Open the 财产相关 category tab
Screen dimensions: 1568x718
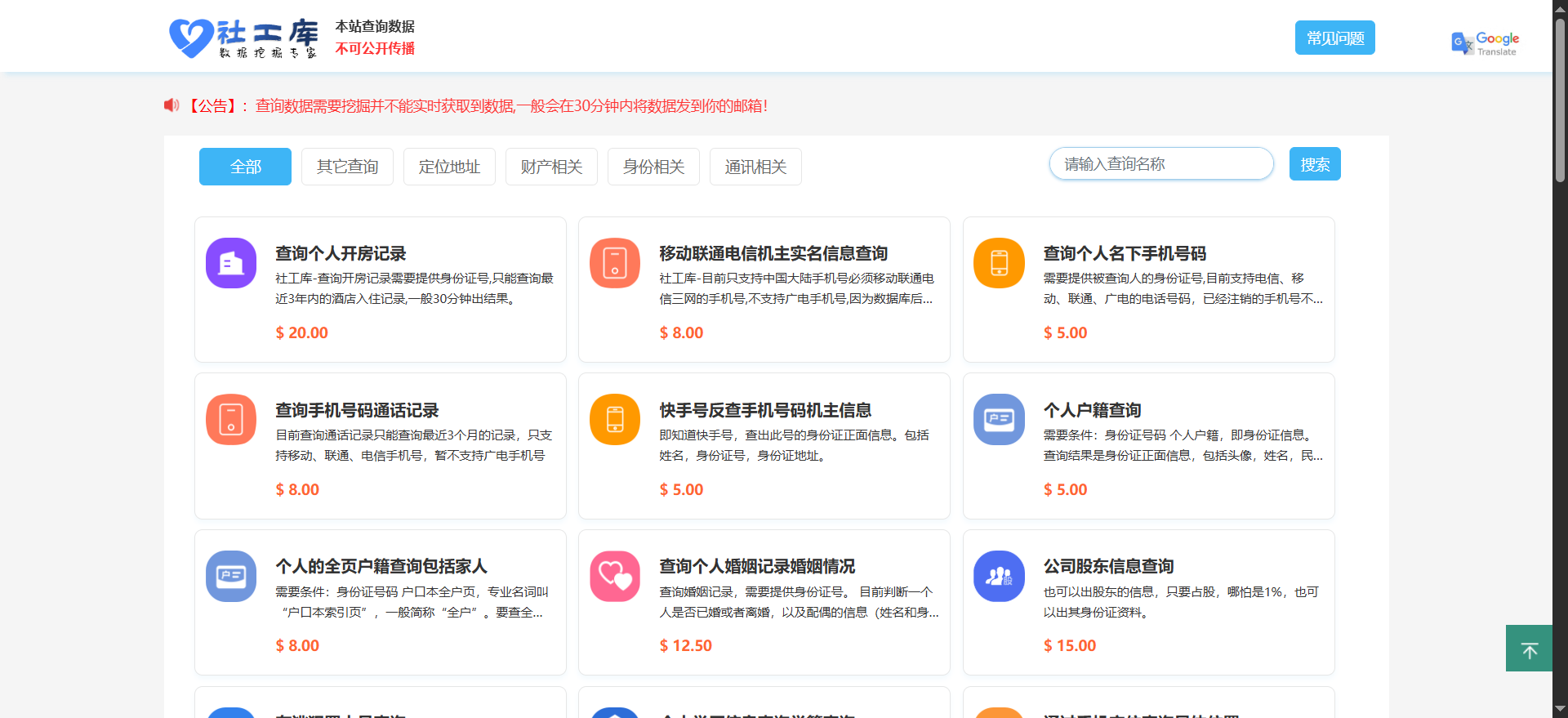click(551, 167)
